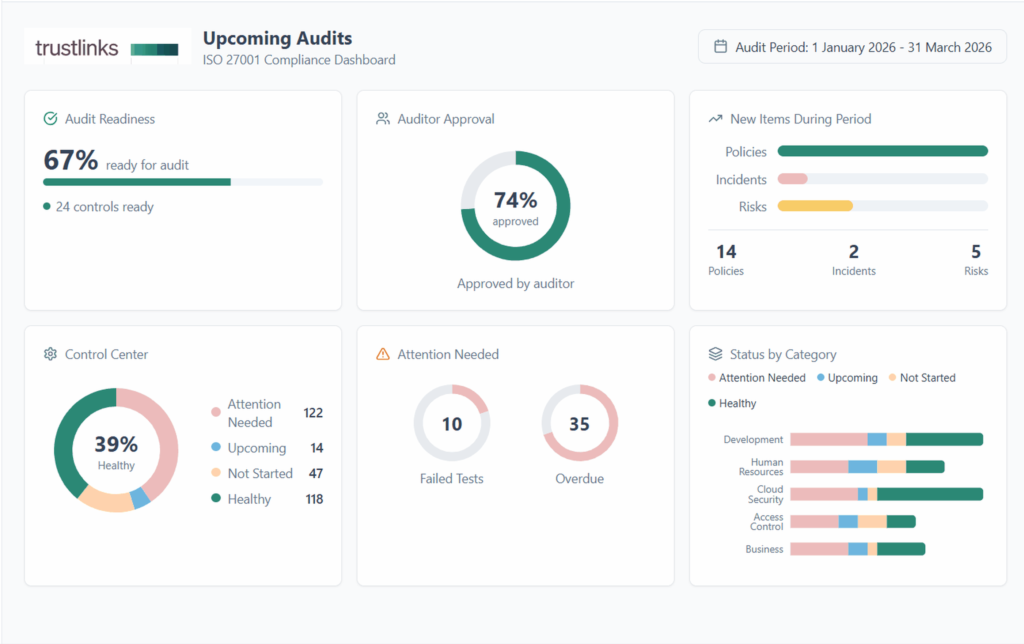Click the Audit Readiness progress bar

182,183
